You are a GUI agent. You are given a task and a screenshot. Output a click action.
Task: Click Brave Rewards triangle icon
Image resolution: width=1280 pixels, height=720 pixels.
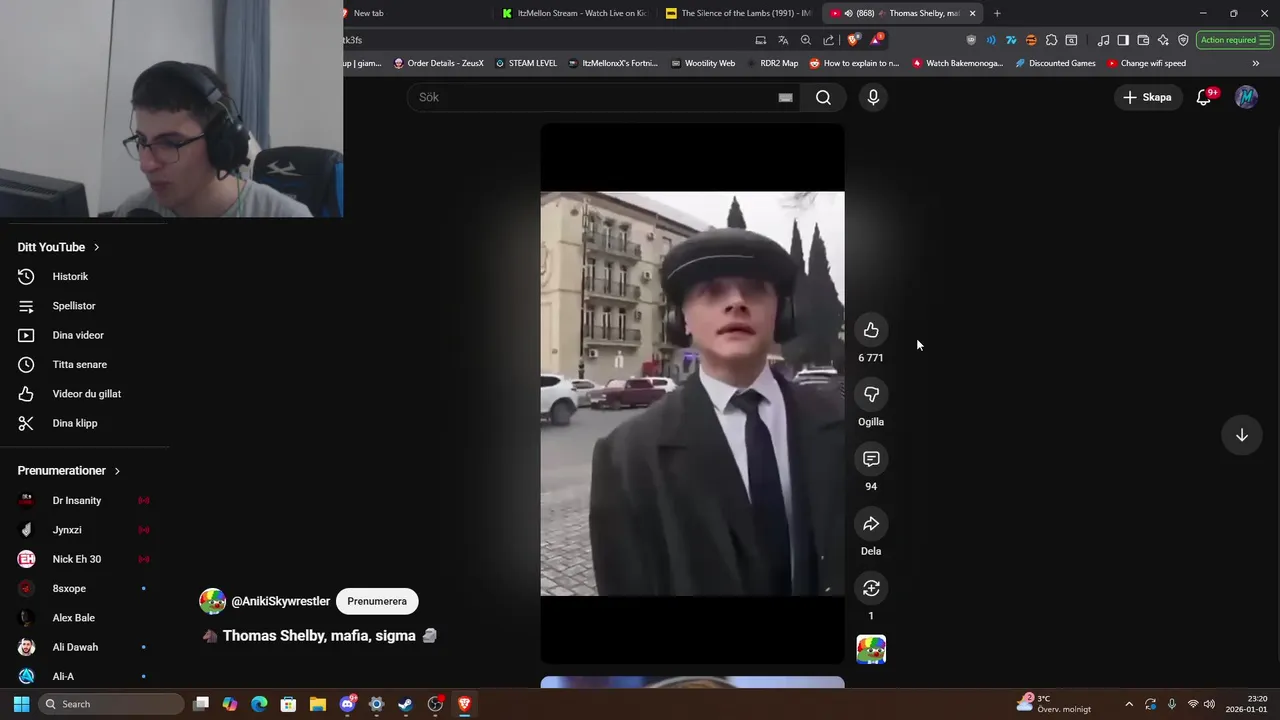click(877, 40)
